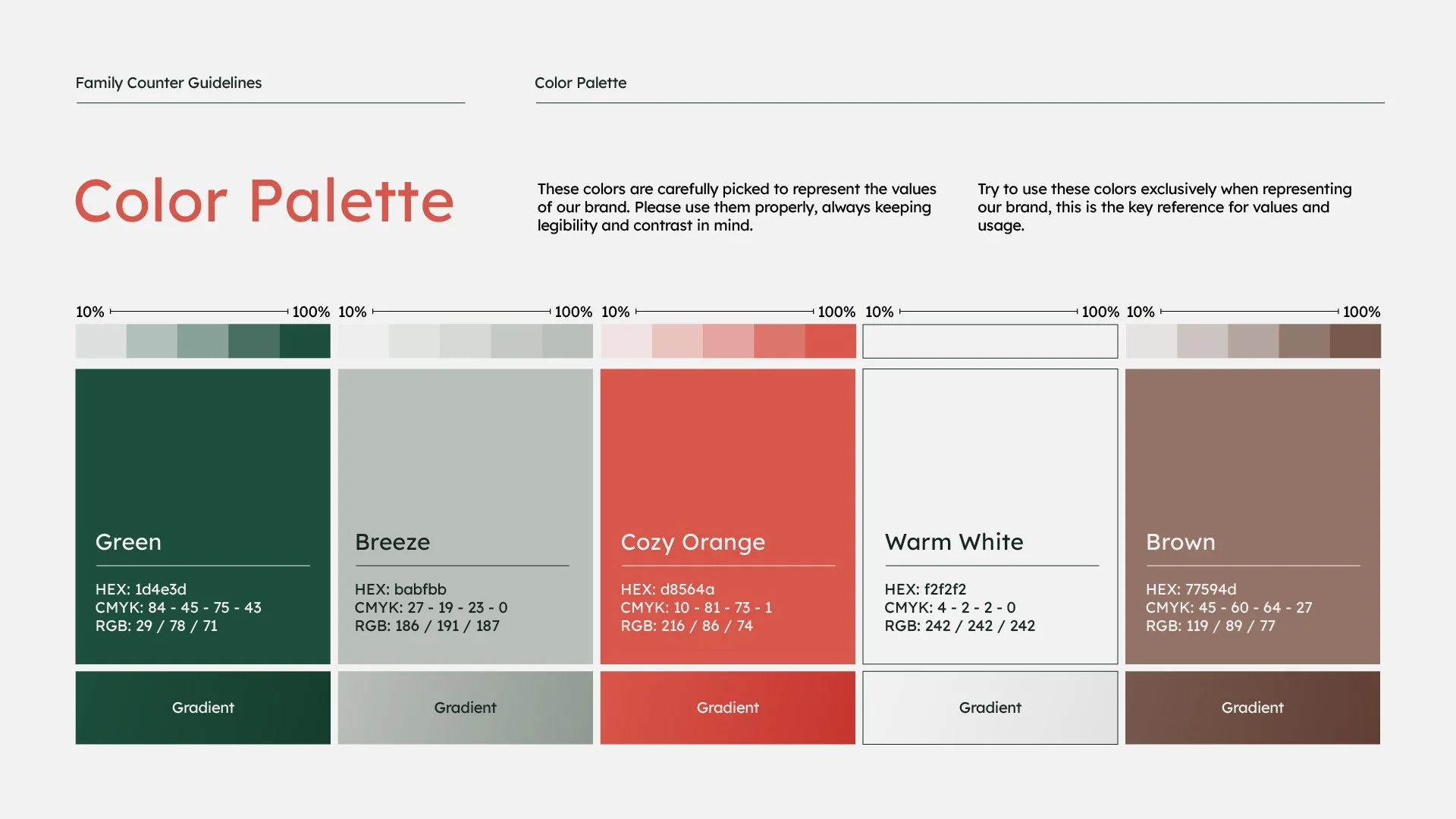
Task: Click the 100% Green tint swatch
Action: [305, 341]
